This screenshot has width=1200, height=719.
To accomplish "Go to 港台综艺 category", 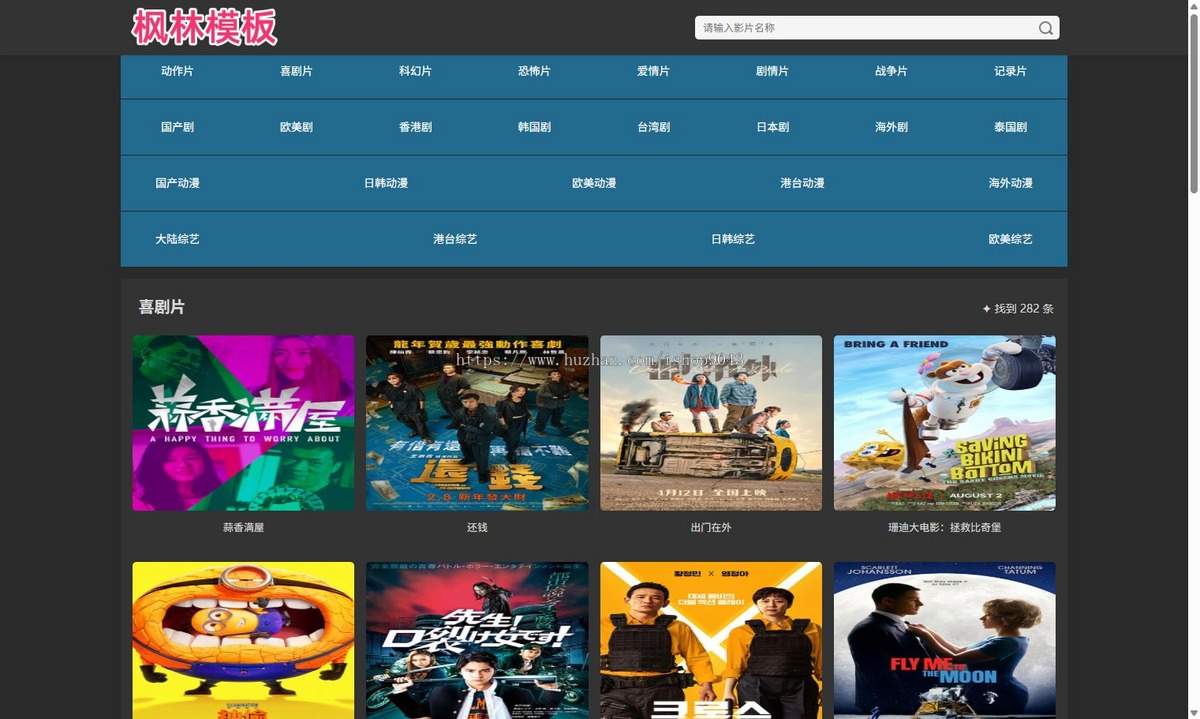I will 455,239.
